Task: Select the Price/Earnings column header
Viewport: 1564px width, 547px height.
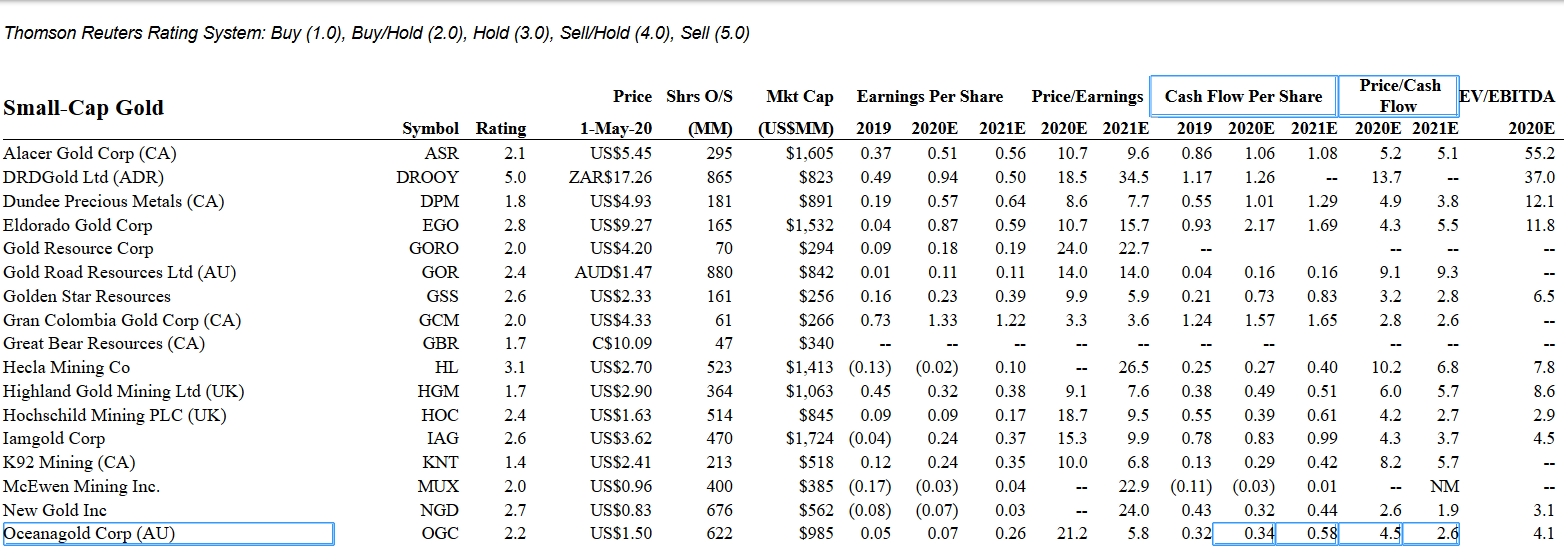Action: click(1087, 96)
